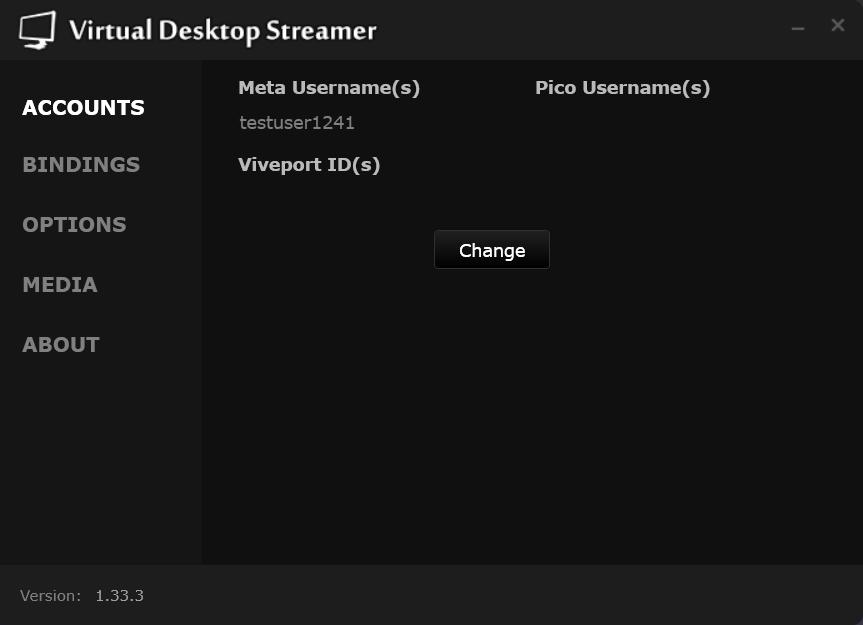Click below Viveport ID(s) empty field area
Viewport: 863px width, 625px height.
tap(309, 198)
